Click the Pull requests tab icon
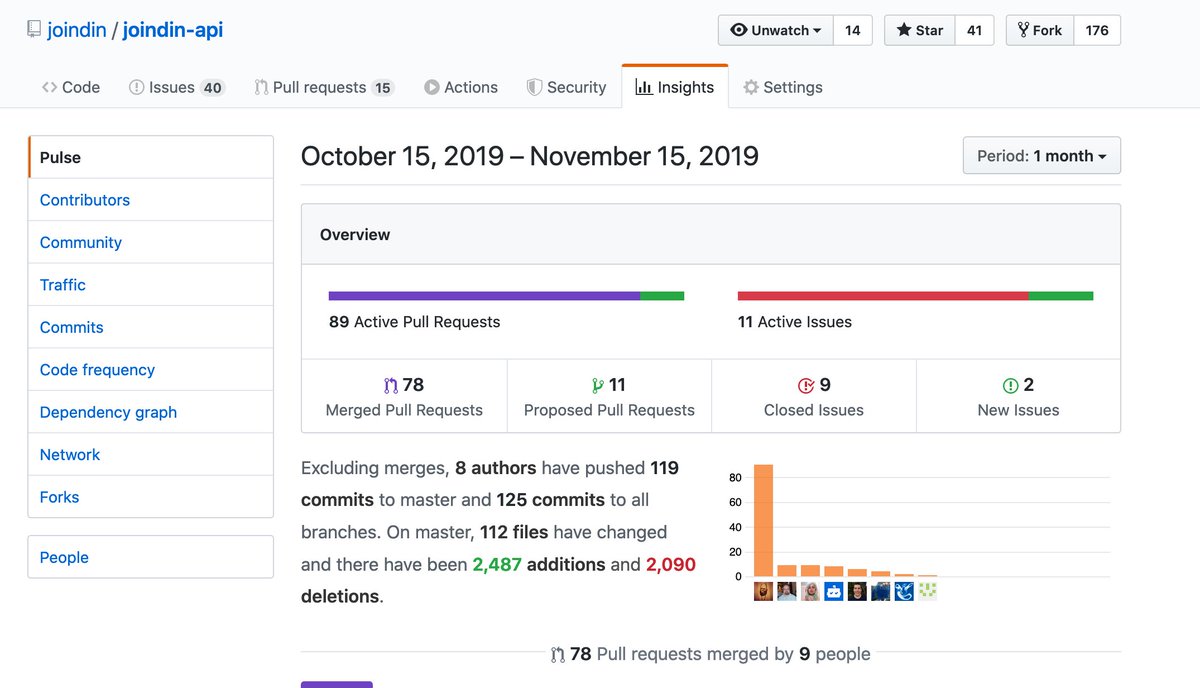The height and width of the screenshot is (688, 1200). [x=261, y=87]
